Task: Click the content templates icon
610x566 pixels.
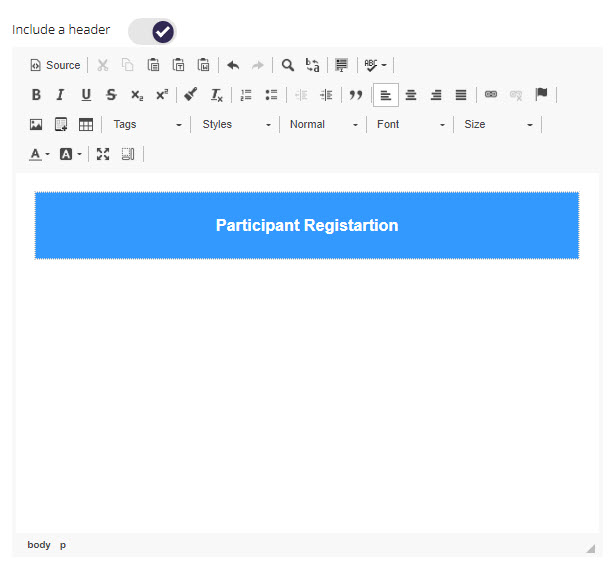Action: click(61, 124)
